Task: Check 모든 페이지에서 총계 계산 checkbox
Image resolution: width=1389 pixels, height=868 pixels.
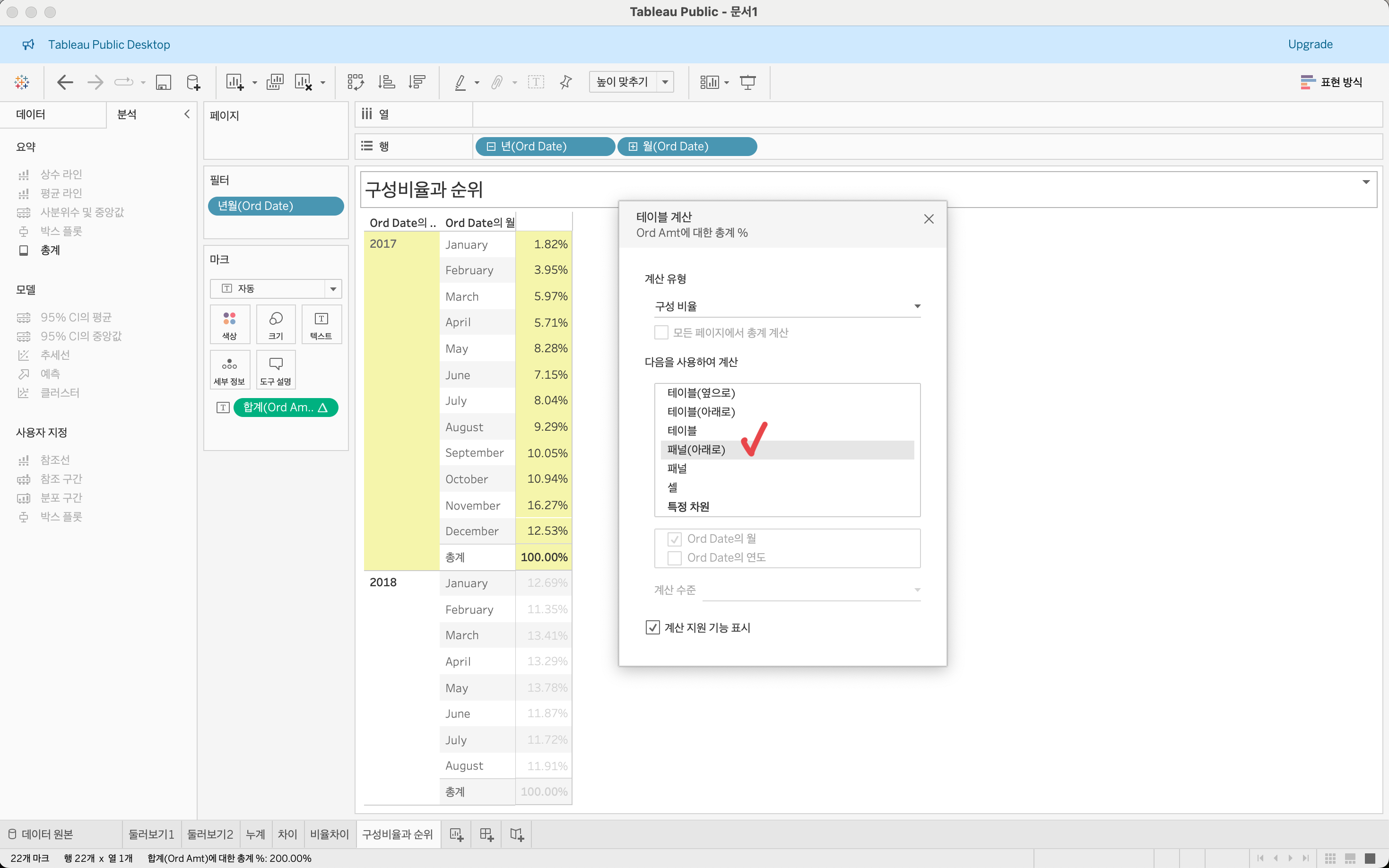Action: pos(661,332)
